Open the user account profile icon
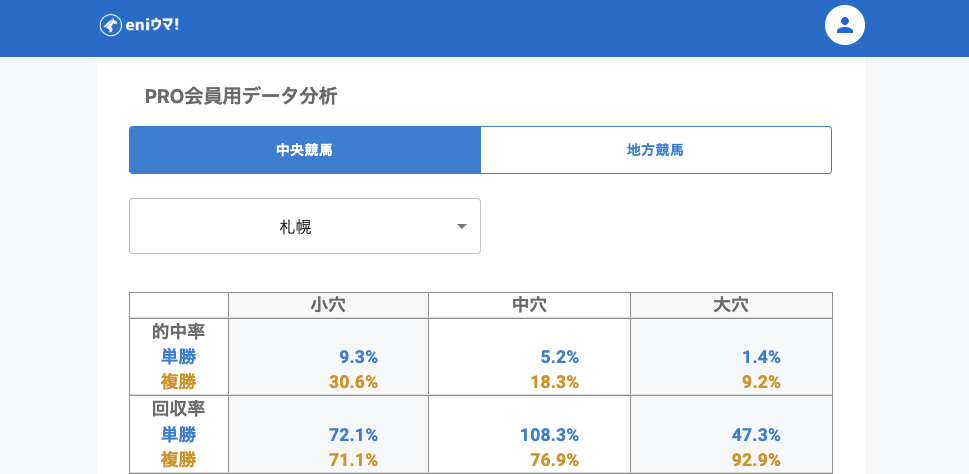Image resolution: width=969 pixels, height=474 pixels. (x=844, y=25)
